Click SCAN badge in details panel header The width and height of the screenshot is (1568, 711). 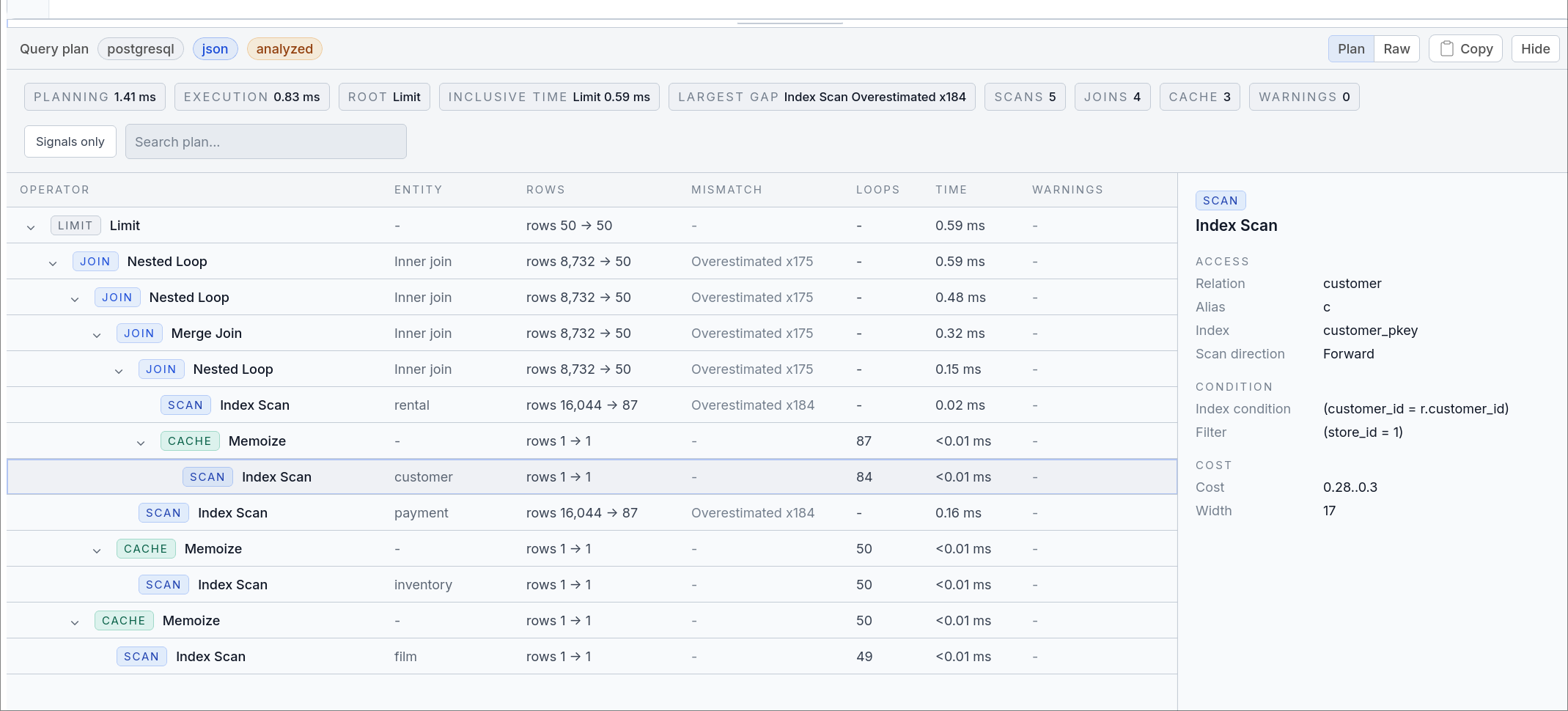coord(1221,201)
